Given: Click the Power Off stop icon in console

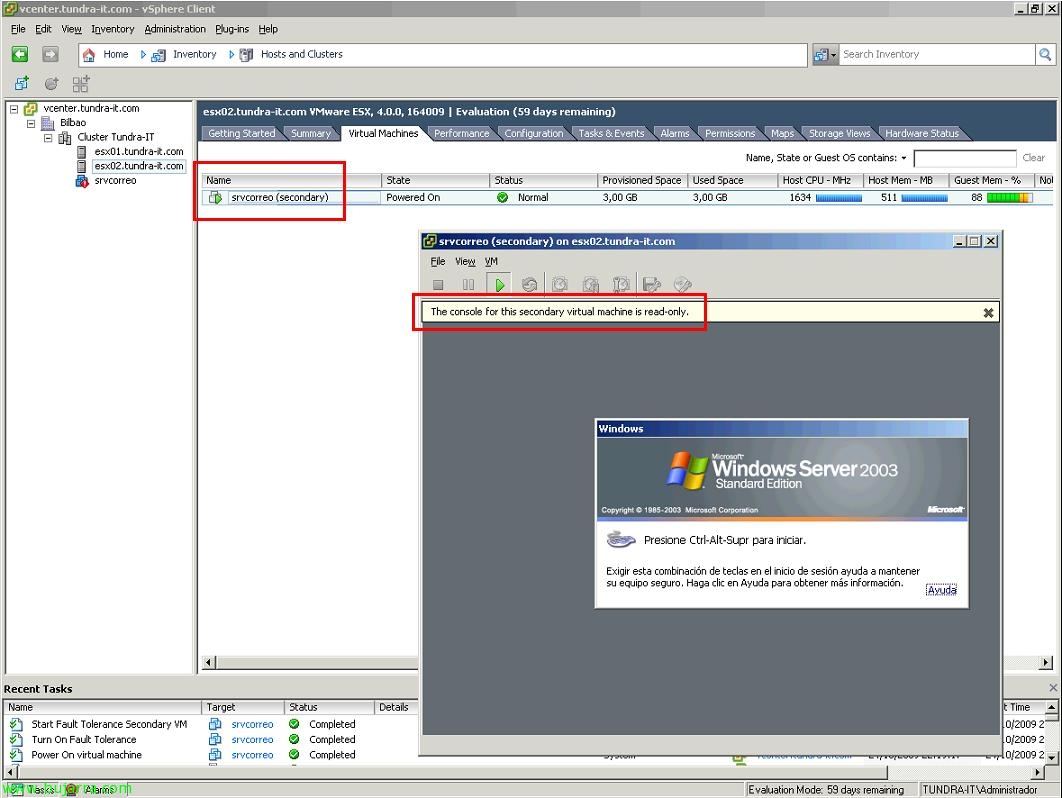Looking at the screenshot, I should point(438,285).
